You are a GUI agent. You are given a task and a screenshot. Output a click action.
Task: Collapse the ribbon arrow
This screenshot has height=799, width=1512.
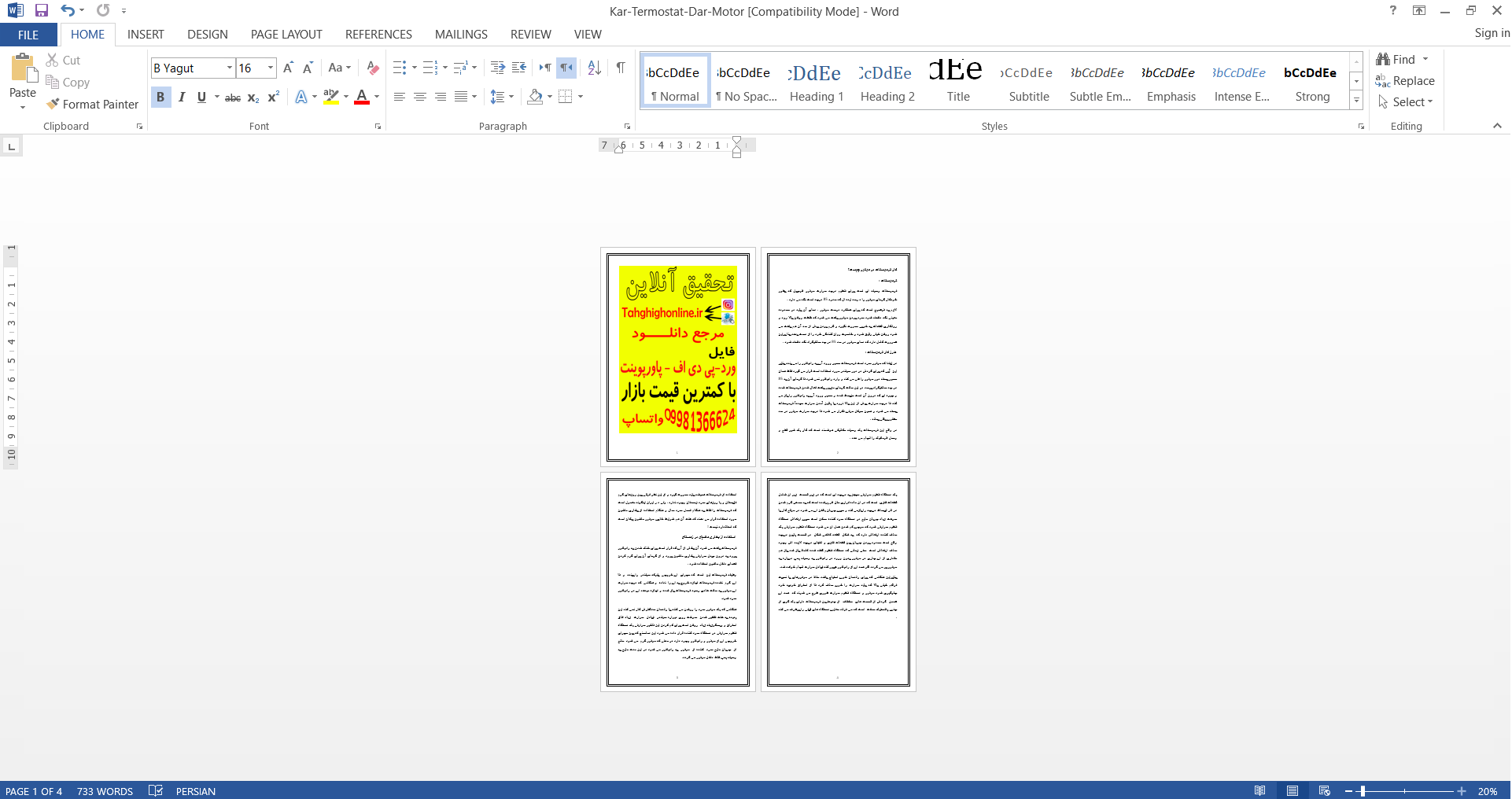(1497, 126)
